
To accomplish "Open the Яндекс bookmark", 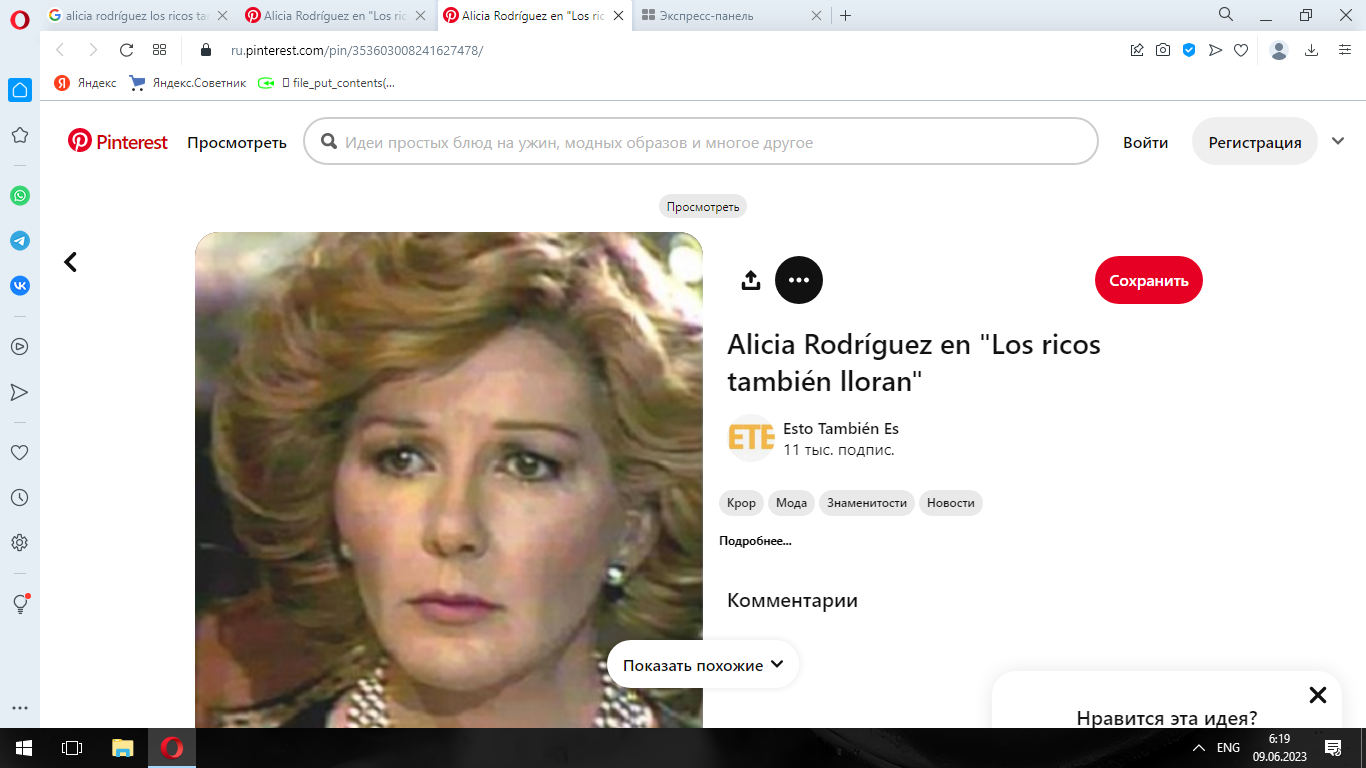I will (86, 83).
